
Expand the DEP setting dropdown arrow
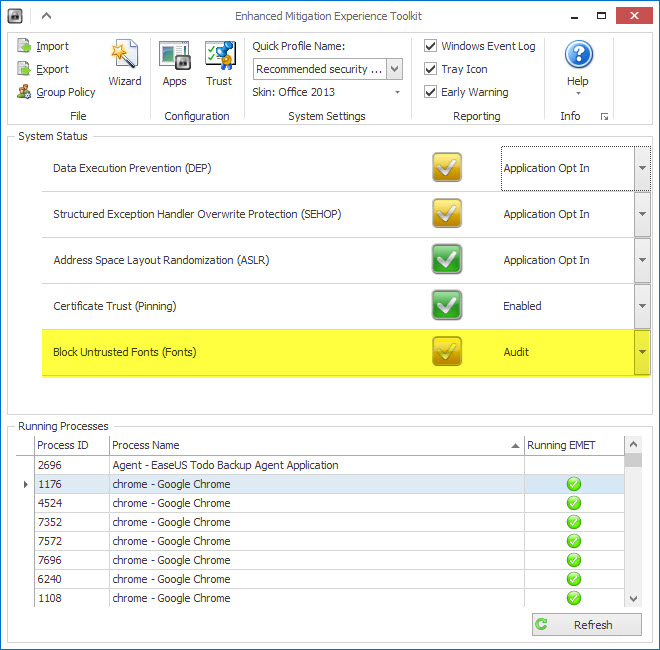[642, 168]
